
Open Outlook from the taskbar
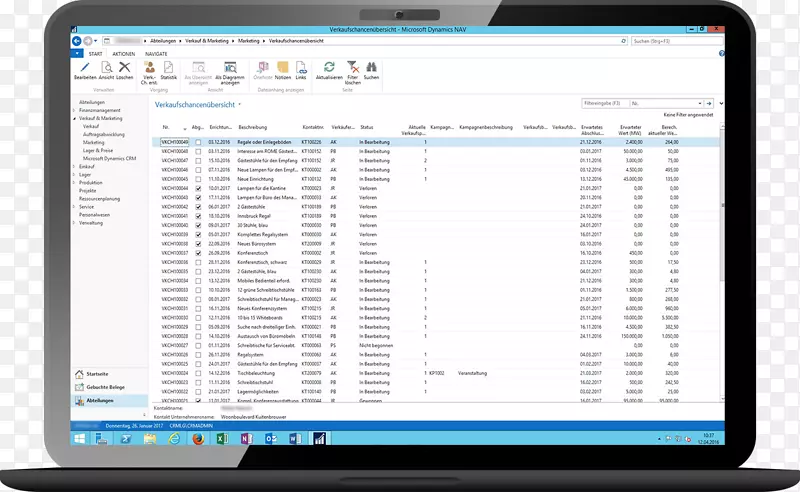tap(271, 438)
